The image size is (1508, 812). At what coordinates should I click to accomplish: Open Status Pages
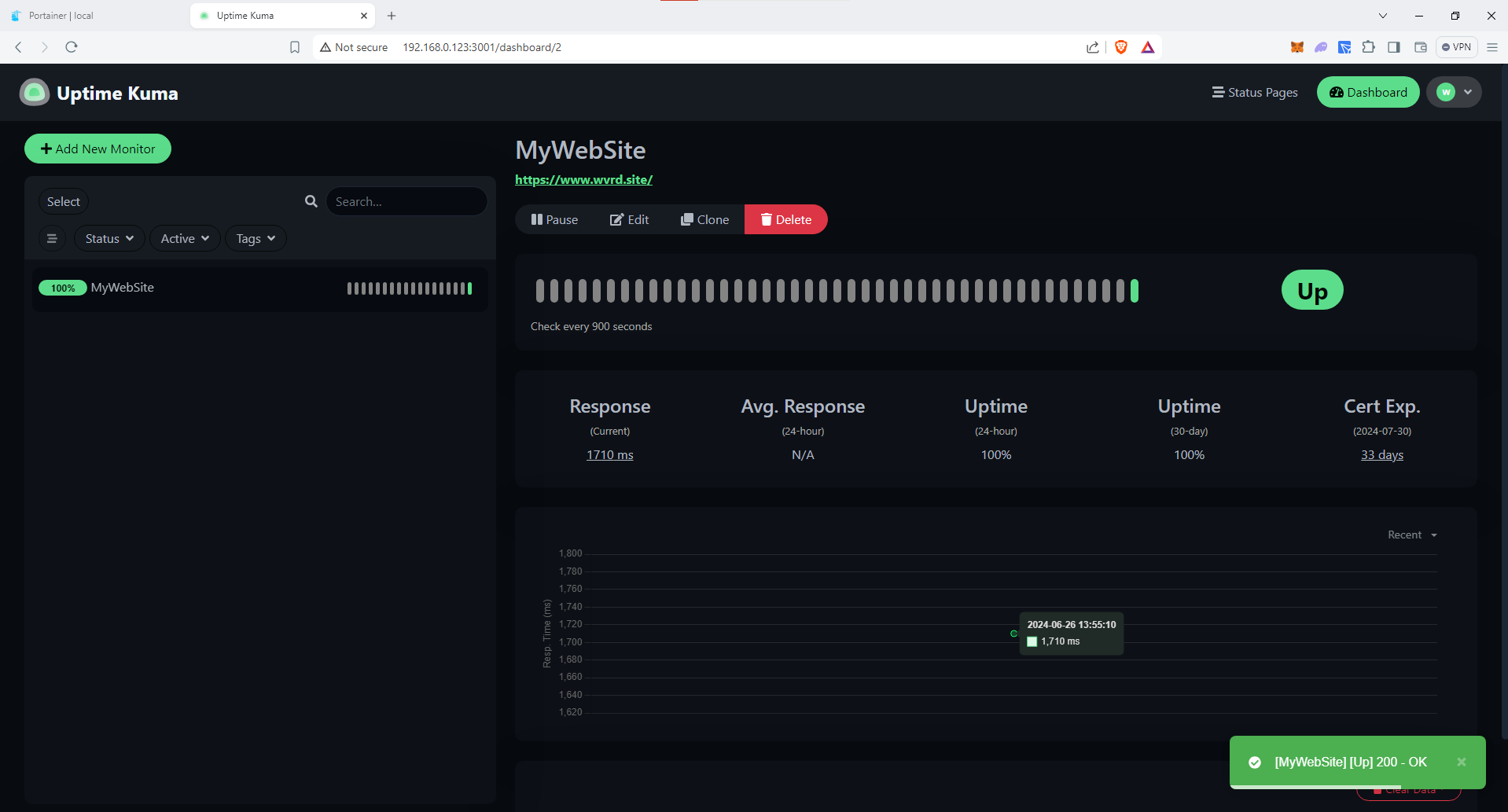tap(1255, 92)
